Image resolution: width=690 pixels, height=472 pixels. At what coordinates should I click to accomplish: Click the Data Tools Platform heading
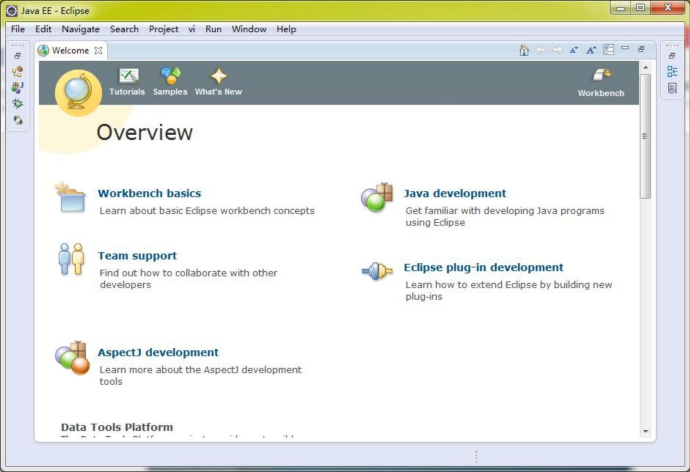(x=117, y=427)
